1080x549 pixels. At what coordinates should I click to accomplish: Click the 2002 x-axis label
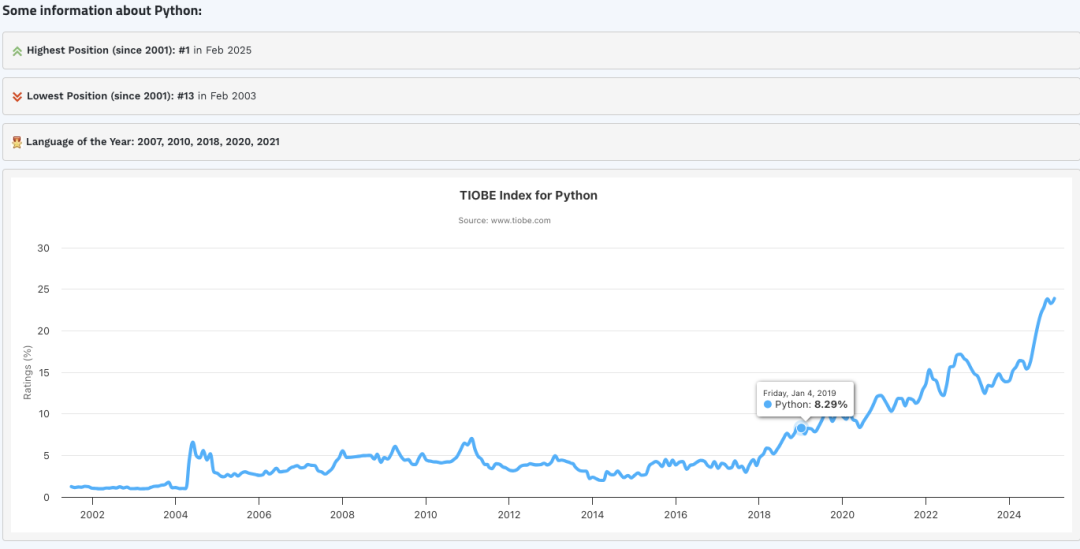click(92, 514)
